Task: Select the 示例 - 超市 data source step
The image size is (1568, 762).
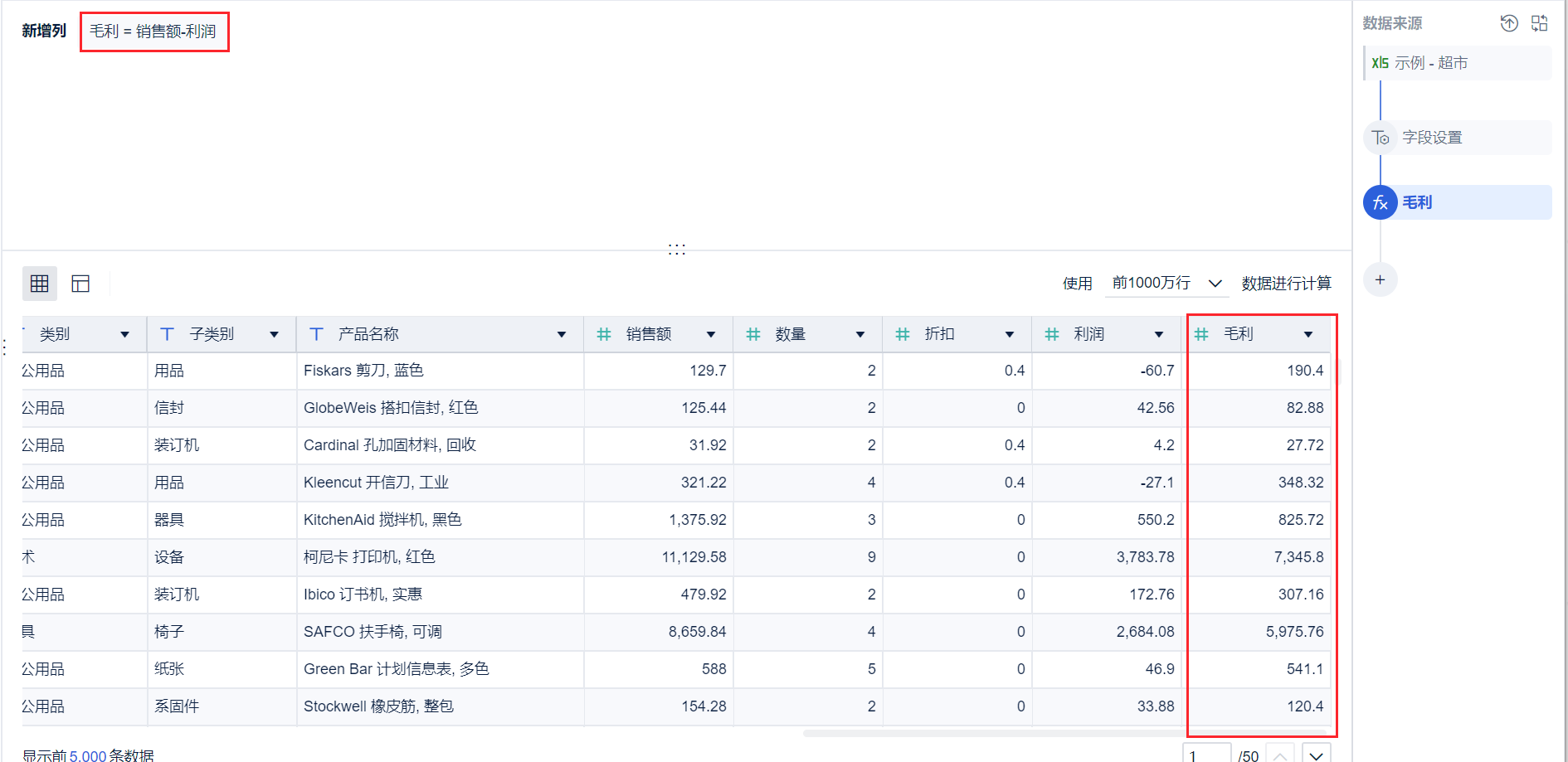Action: (1431, 63)
